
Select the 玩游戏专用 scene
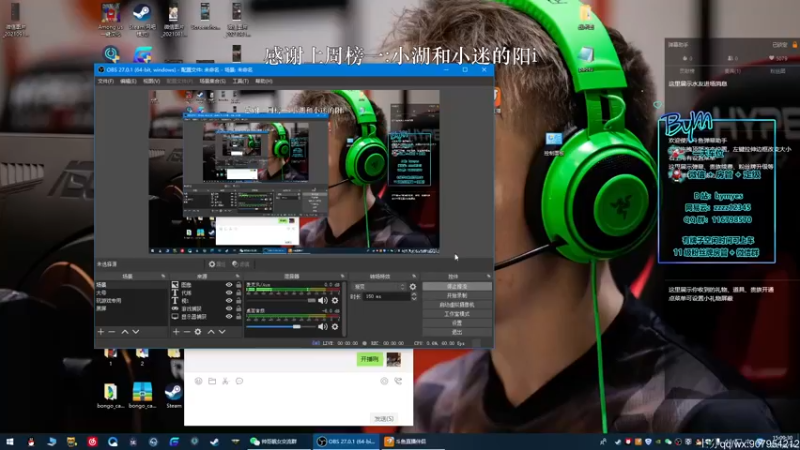[131, 301]
